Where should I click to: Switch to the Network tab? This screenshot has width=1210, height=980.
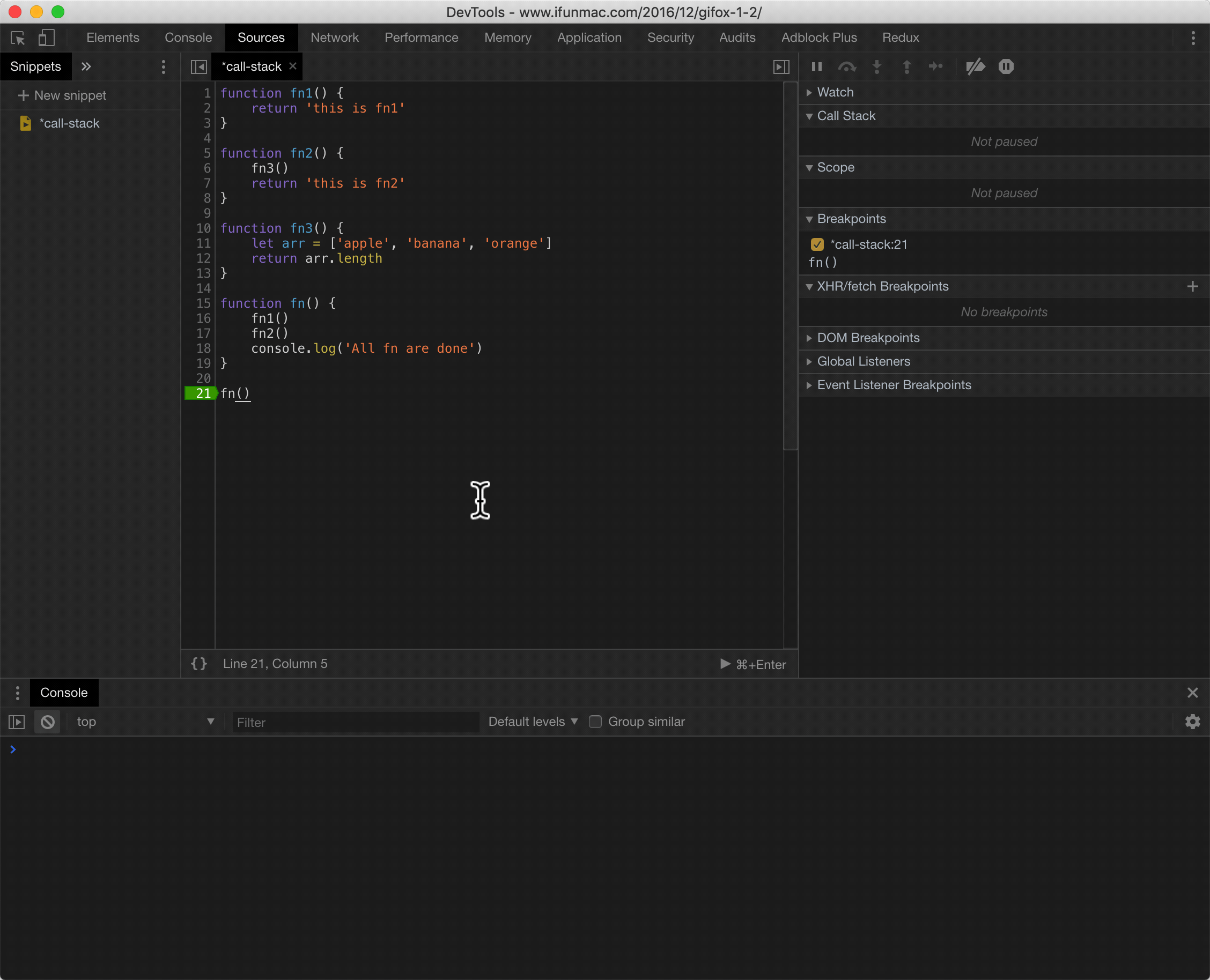(334, 38)
